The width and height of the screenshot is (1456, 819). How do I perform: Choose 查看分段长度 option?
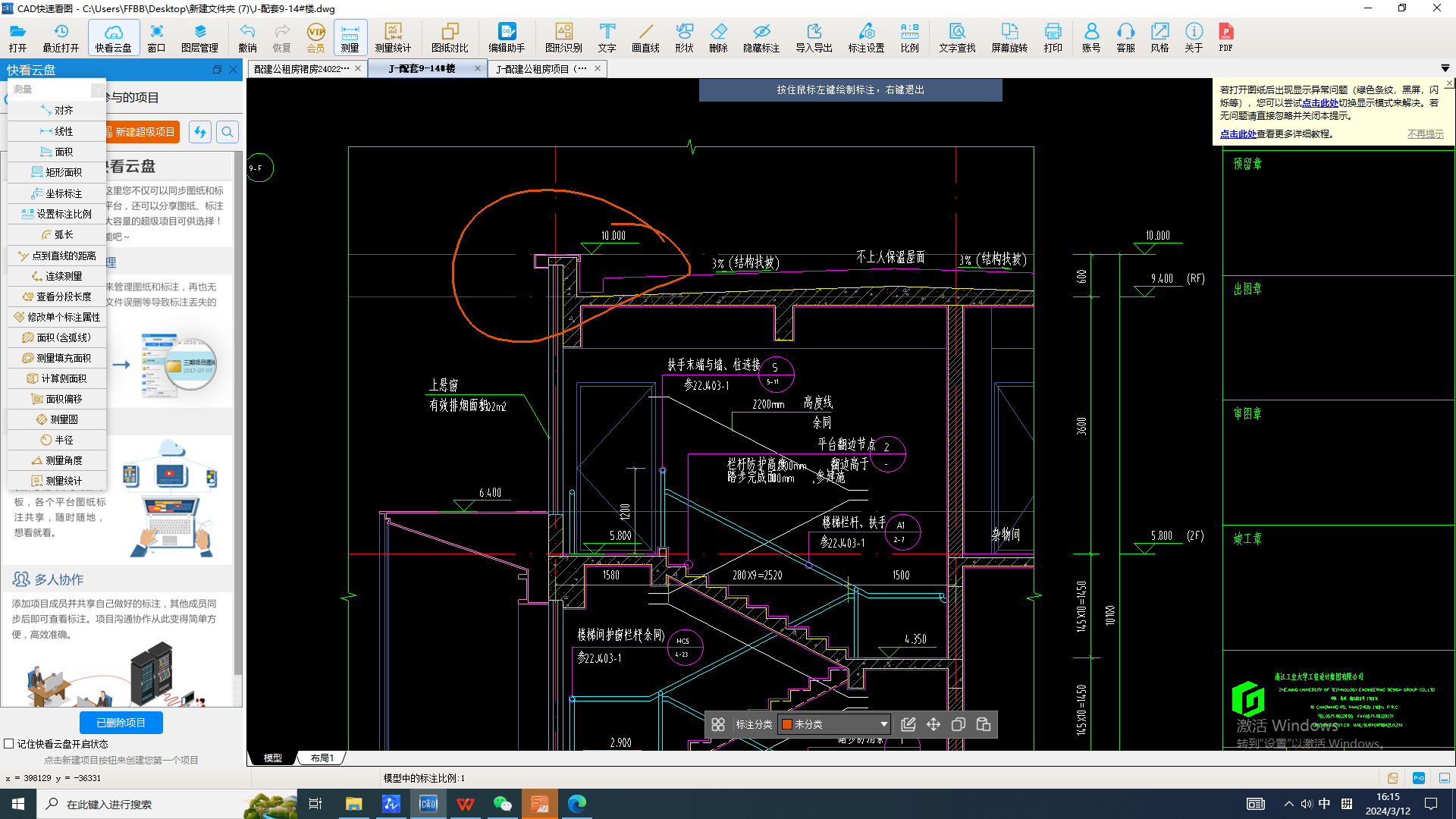pyautogui.click(x=57, y=297)
